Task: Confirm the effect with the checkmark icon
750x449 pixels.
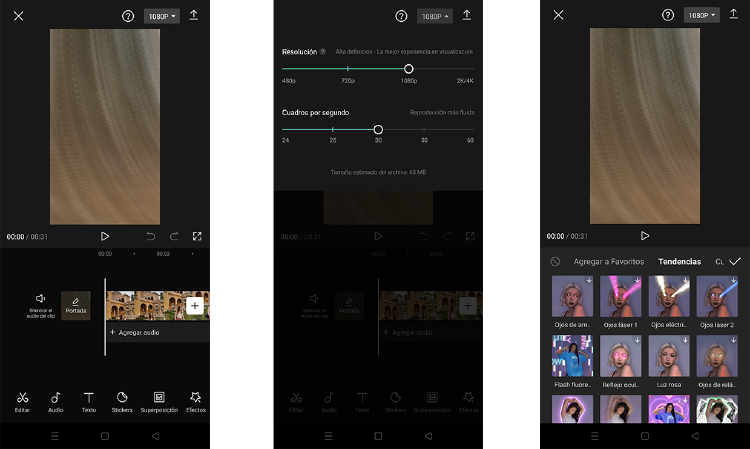Action: tap(735, 261)
